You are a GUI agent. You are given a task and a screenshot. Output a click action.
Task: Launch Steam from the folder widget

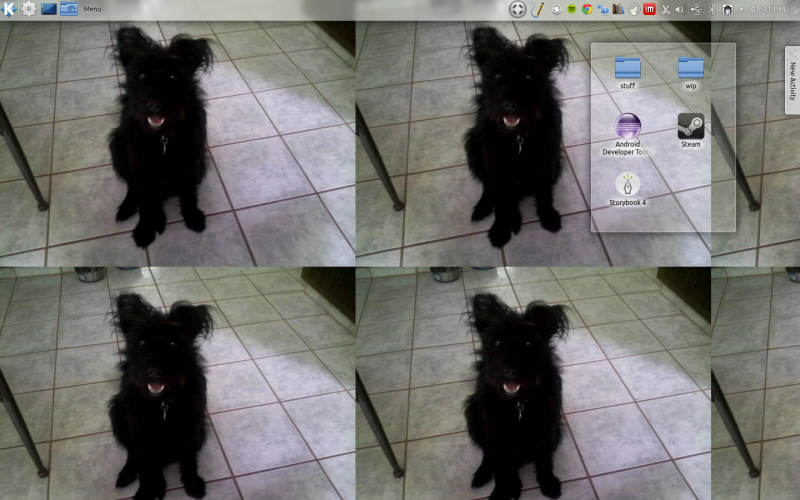[691, 131]
